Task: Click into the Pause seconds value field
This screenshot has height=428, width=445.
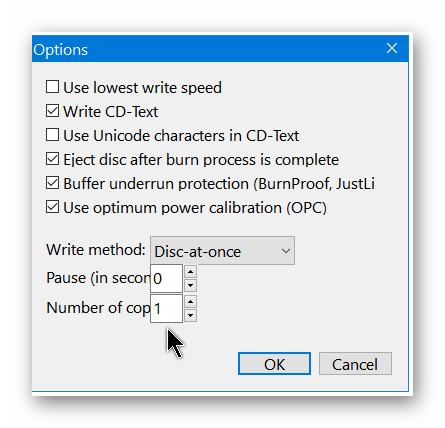Action: [166, 278]
